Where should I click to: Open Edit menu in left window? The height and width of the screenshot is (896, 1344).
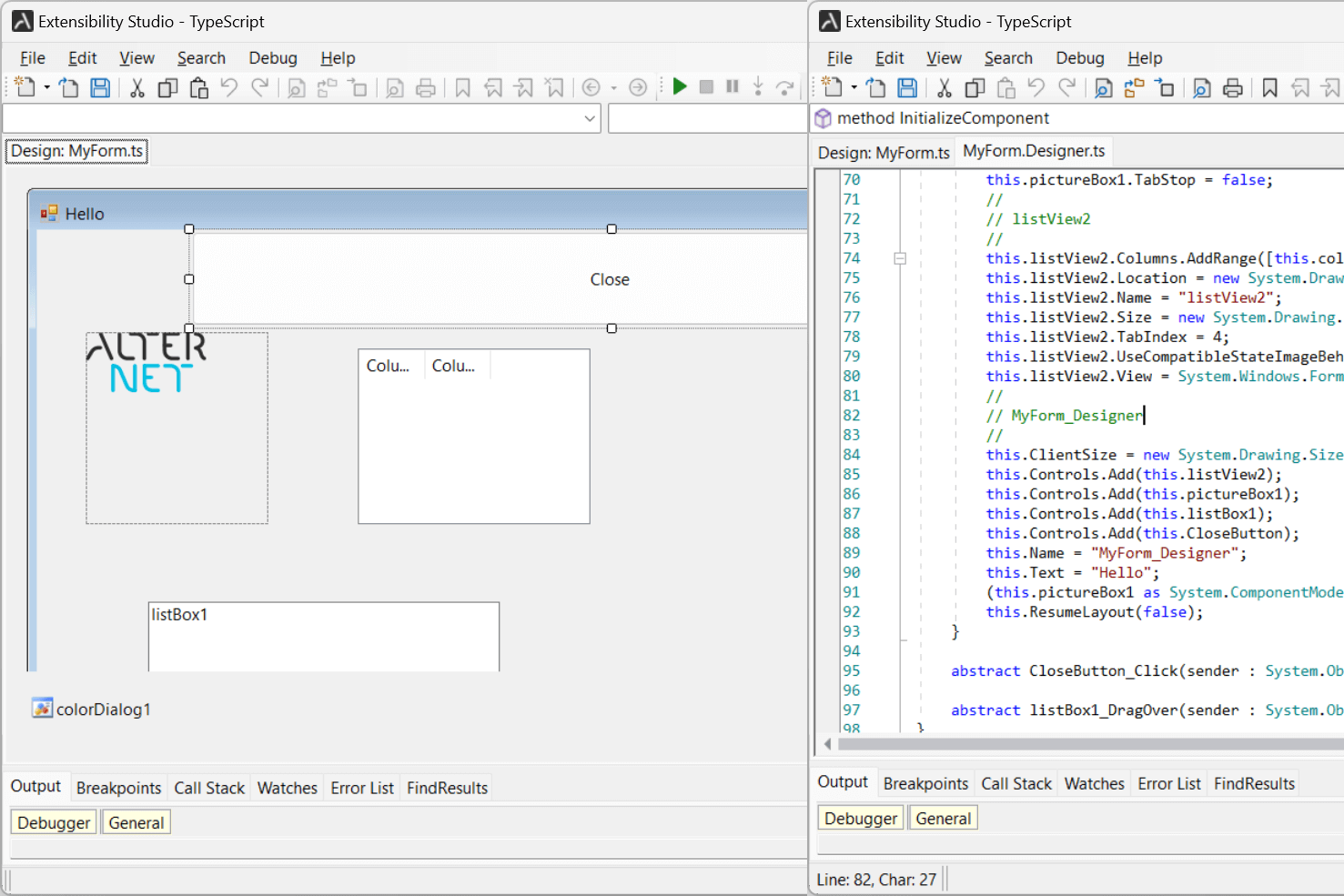[x=82, y=58]
